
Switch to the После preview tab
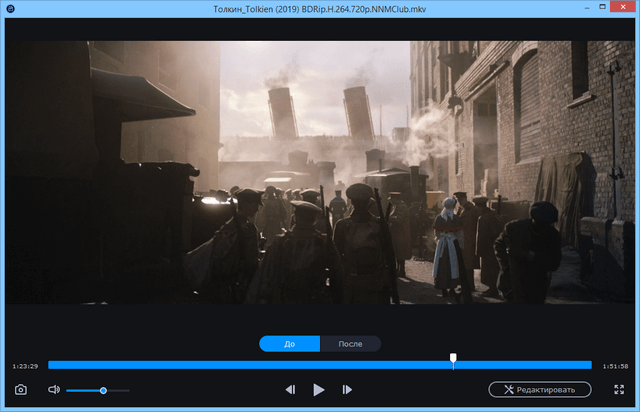click(351, 344)
